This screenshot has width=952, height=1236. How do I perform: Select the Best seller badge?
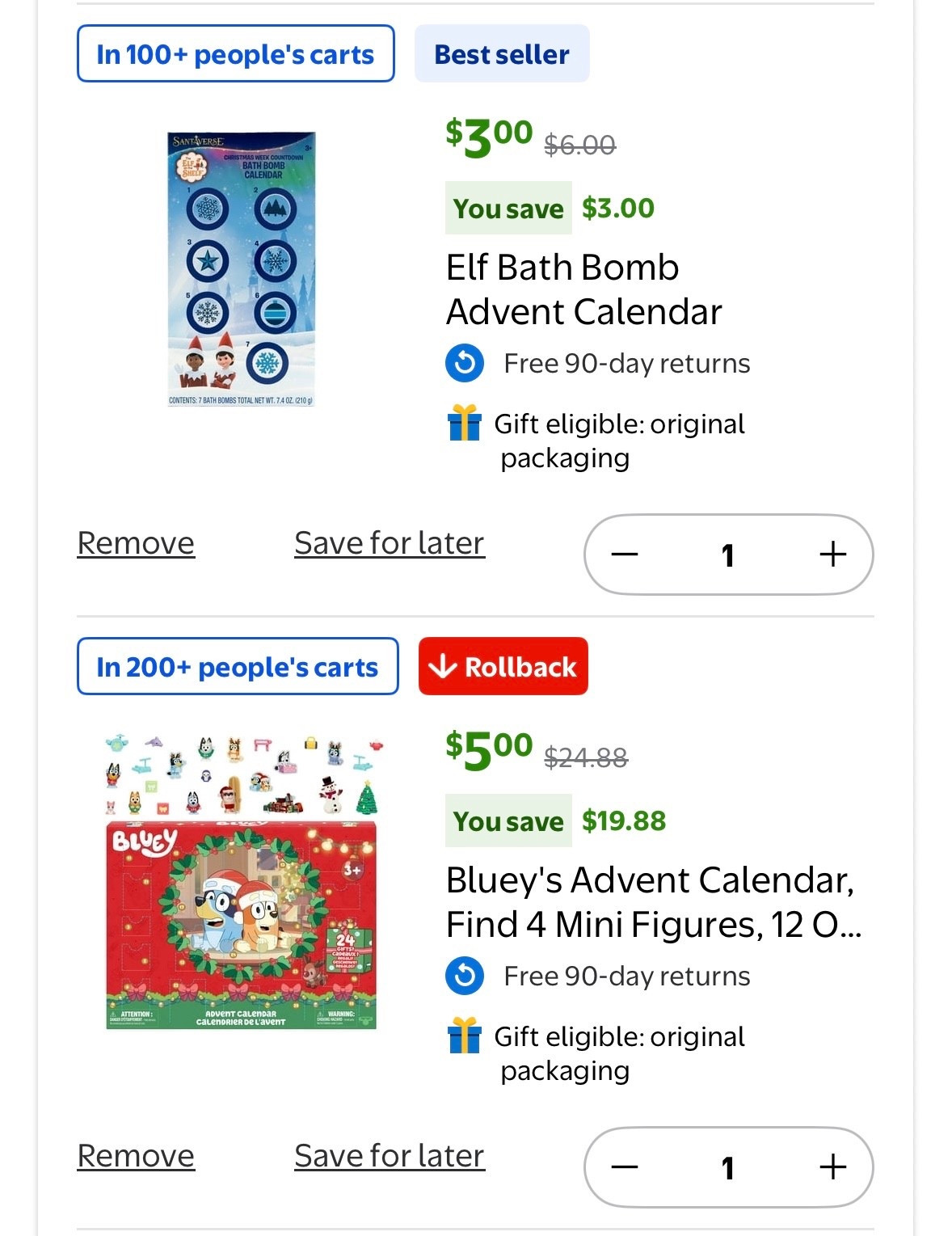click(x=501, y=53)
